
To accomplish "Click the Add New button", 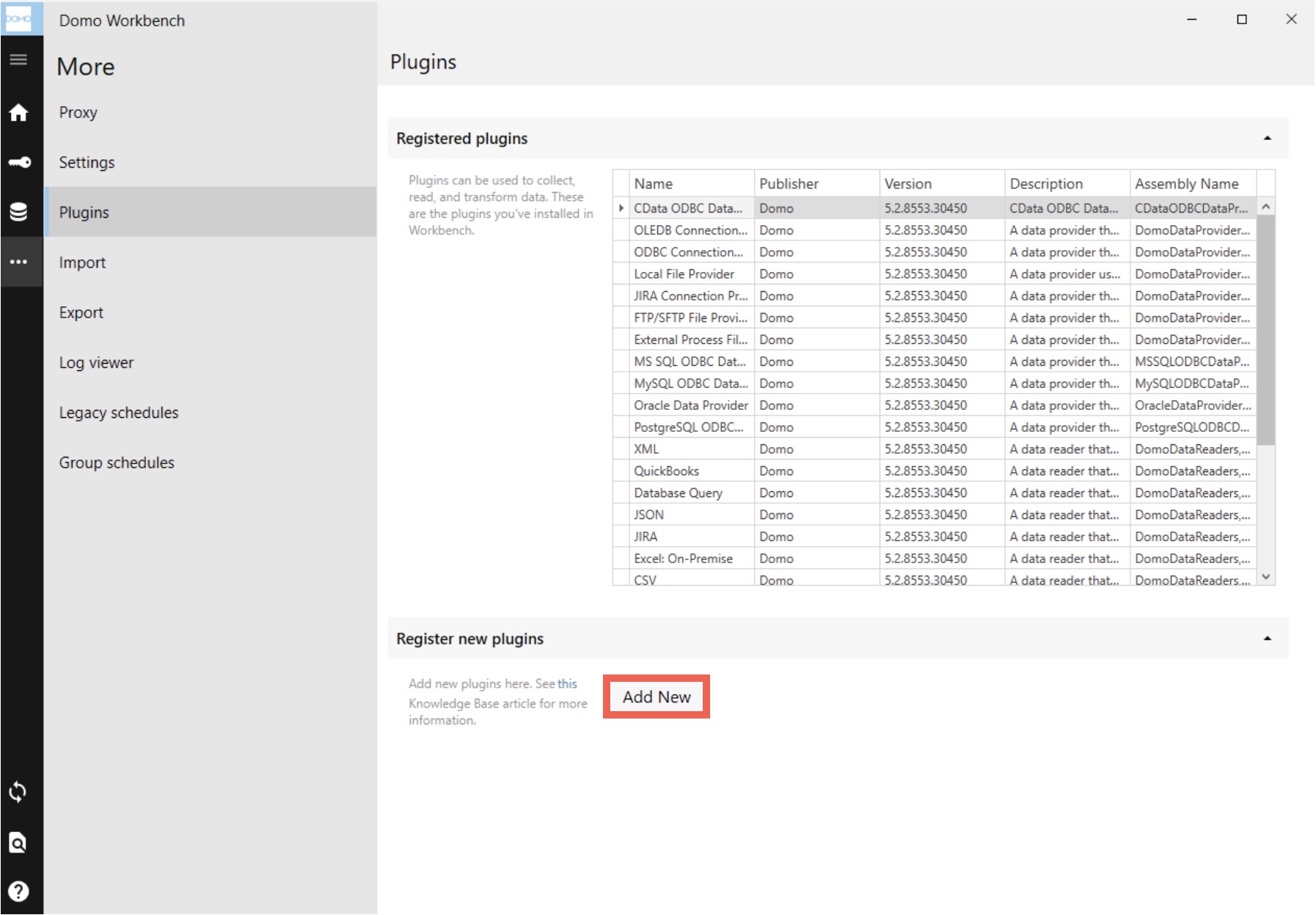I will (x=657, y=697).
